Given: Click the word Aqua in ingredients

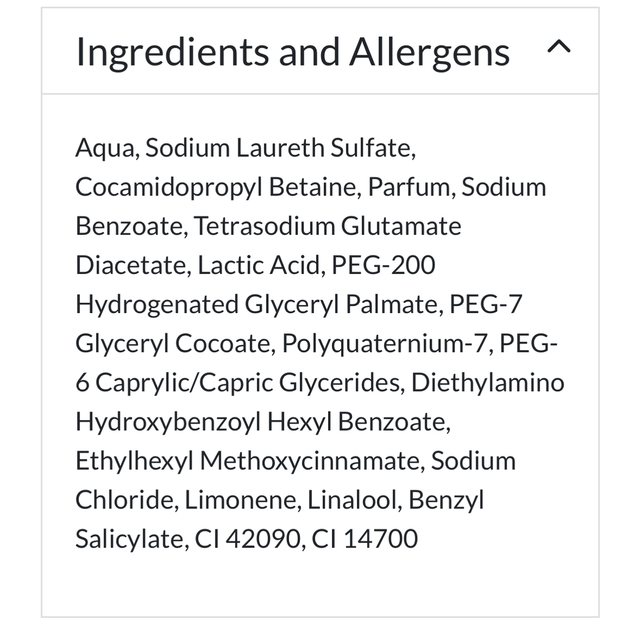Looking at the screenshot, I should (x=106, y=149).
